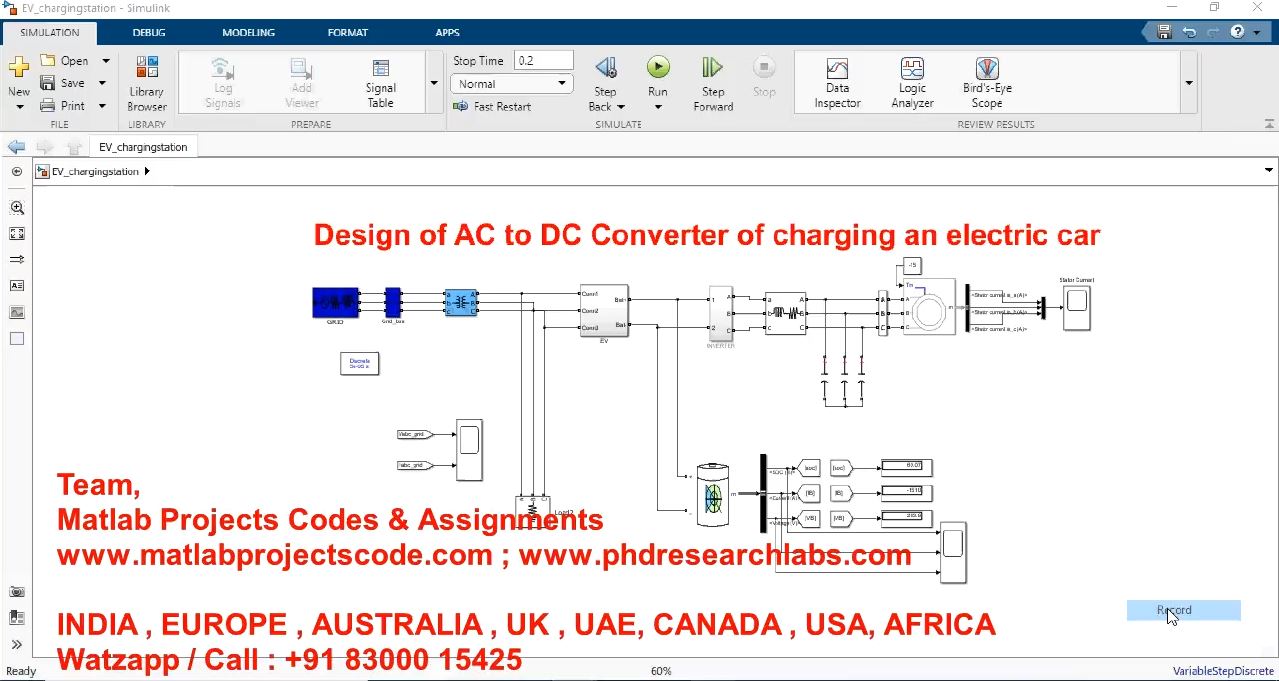Expand the Review Results gallery arrow
Screen dimensions: 1279x681
(x=1189, y=83)
